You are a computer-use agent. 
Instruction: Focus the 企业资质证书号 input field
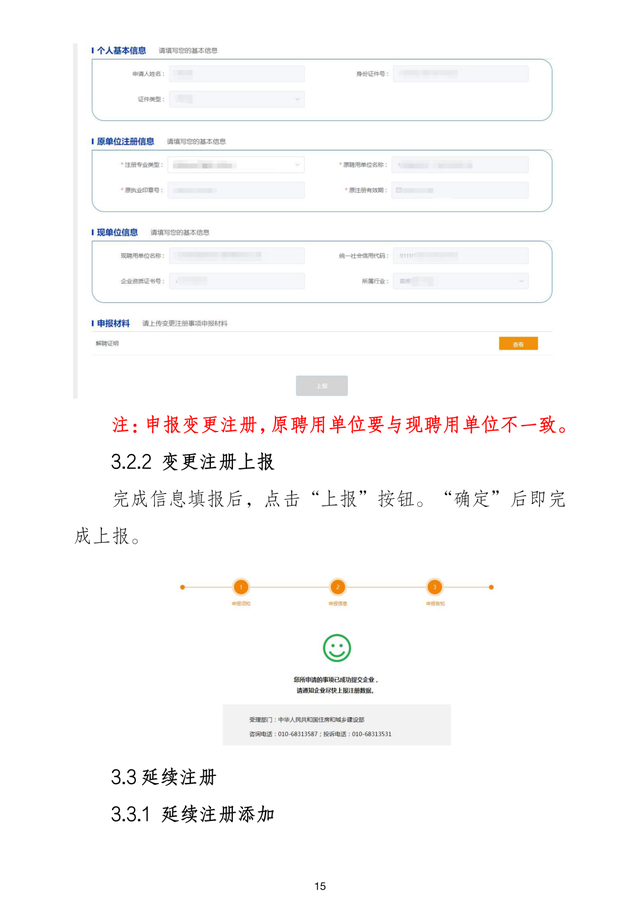[x=237, y=281]
